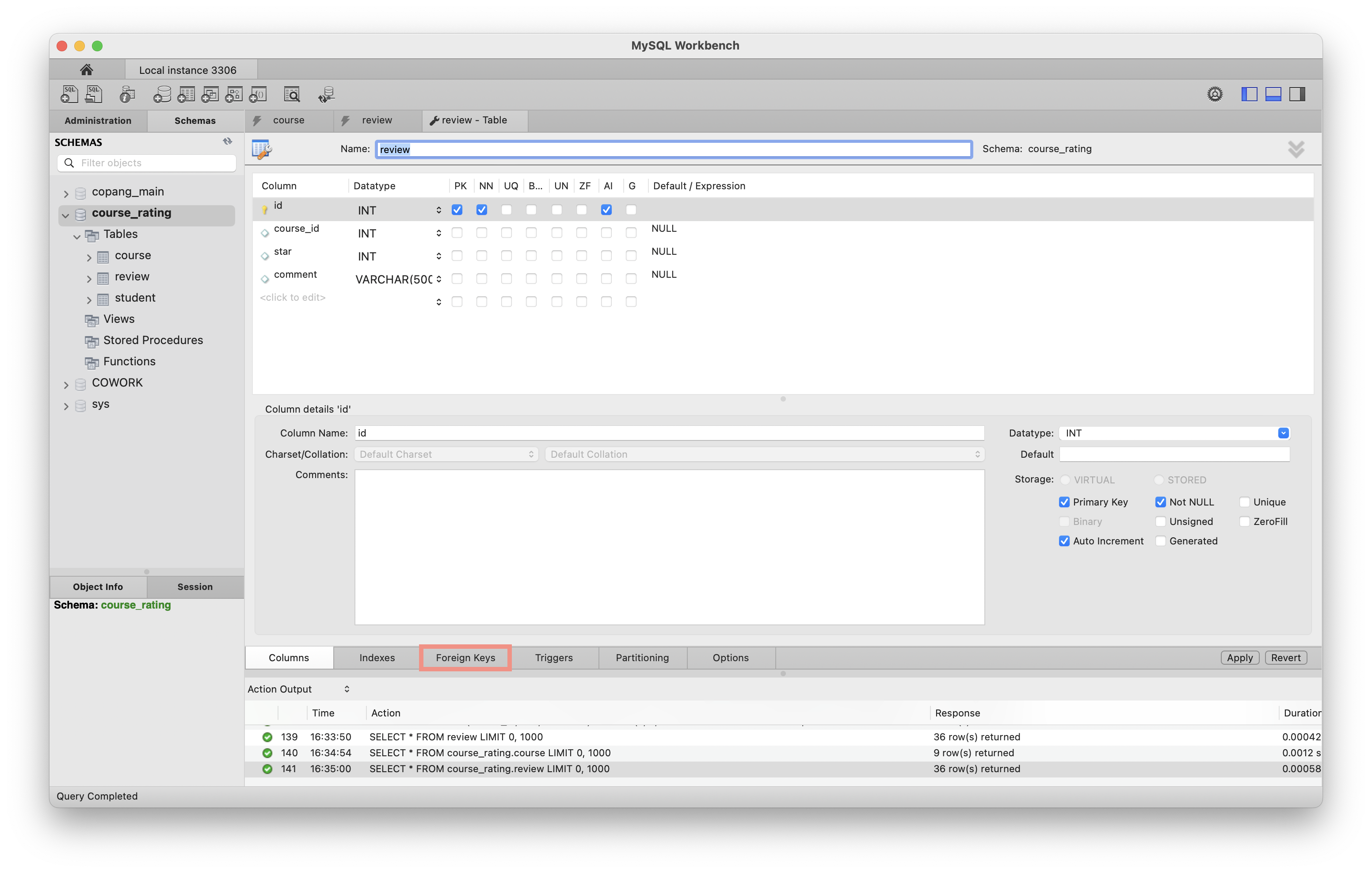The height and width of the screenshot is (873, 1372).
Task: Expand the copang_main schema
Action: tap(66, 193)
